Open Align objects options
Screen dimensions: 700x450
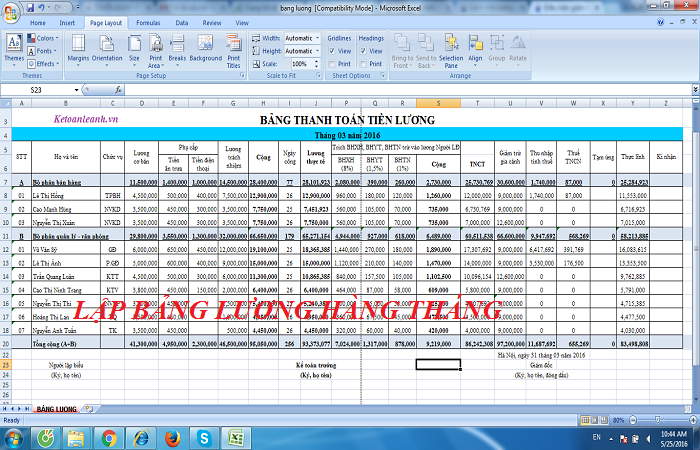(475, 50)
